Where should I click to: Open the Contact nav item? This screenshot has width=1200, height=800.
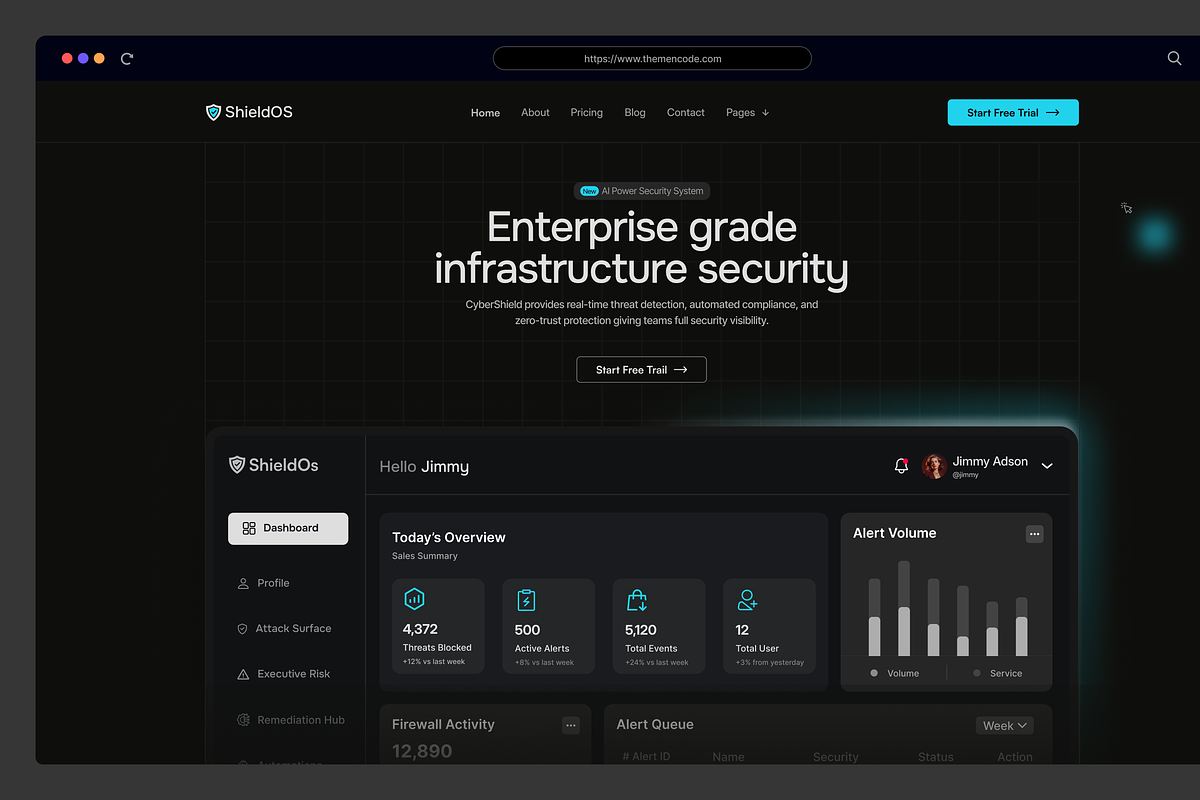click(686, 113)
